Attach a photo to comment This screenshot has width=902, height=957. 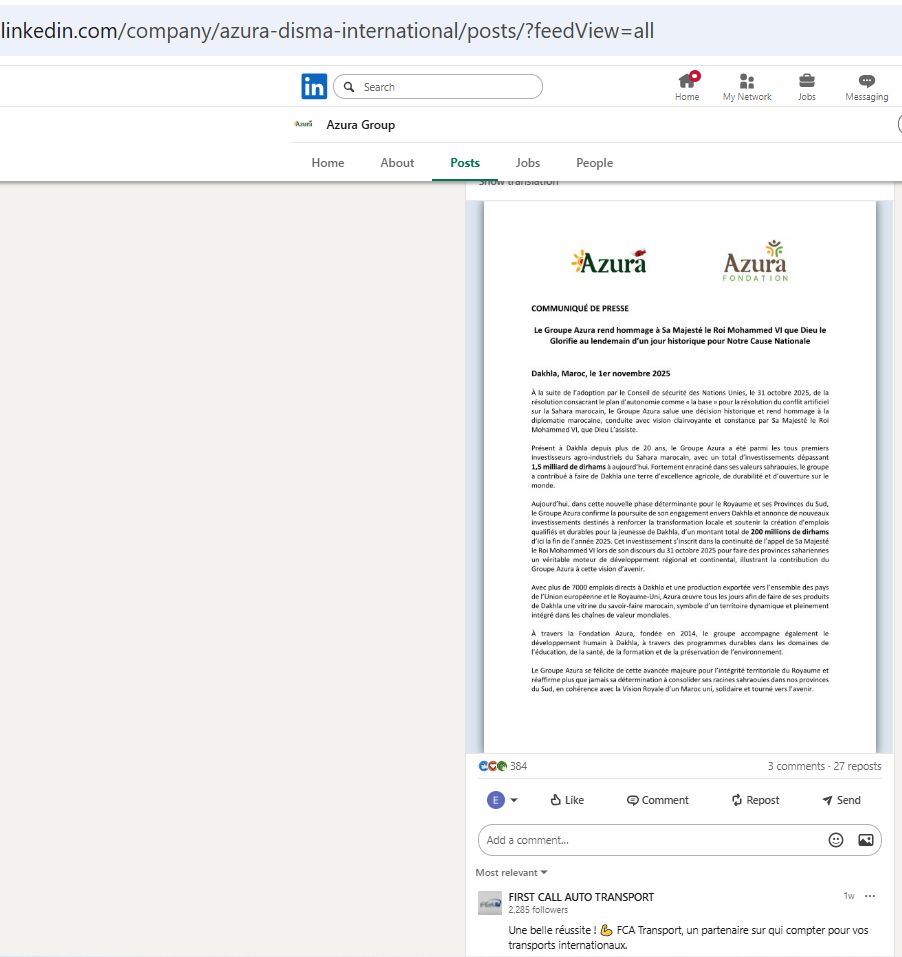pyautogui.click(x=865, y=840)
